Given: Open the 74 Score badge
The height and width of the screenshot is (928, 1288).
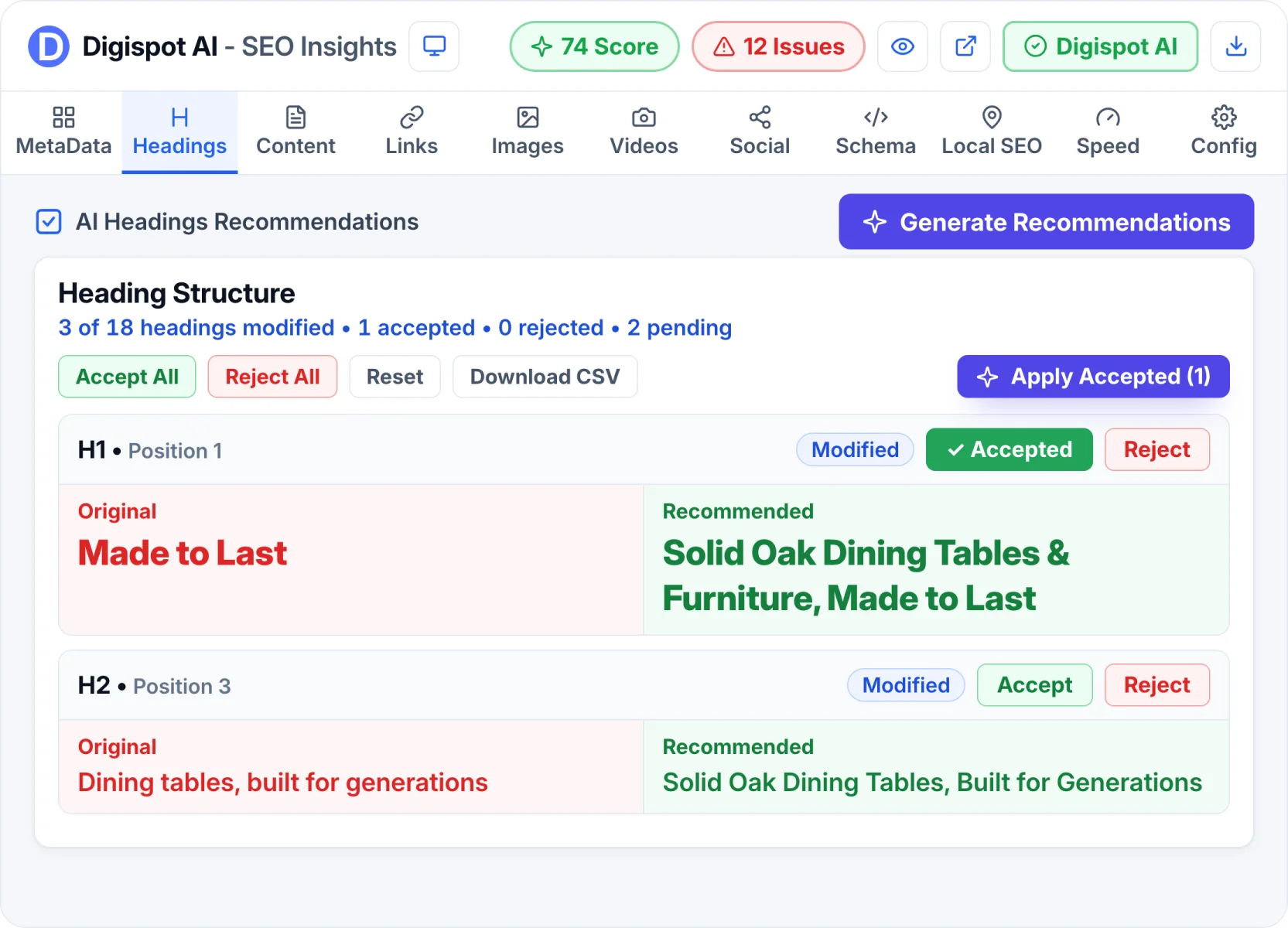Looking at the screenshot, I should tap(594, 46).
